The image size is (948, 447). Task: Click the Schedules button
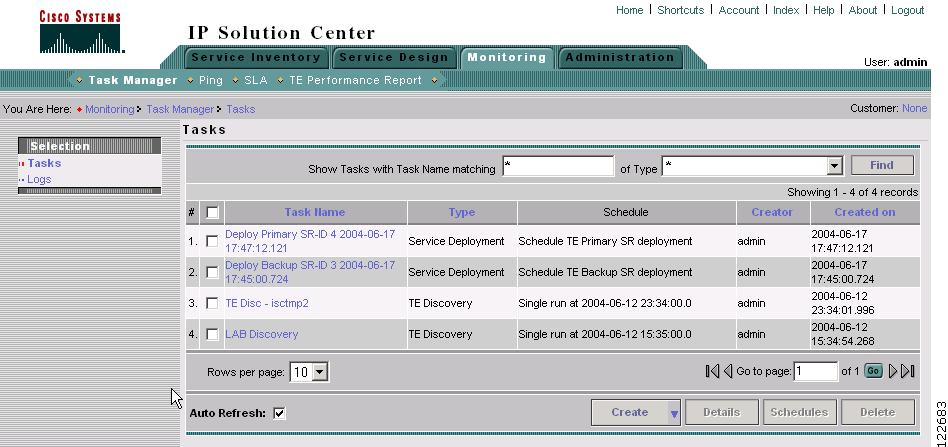pyautogui.click(x=799, y=413)
